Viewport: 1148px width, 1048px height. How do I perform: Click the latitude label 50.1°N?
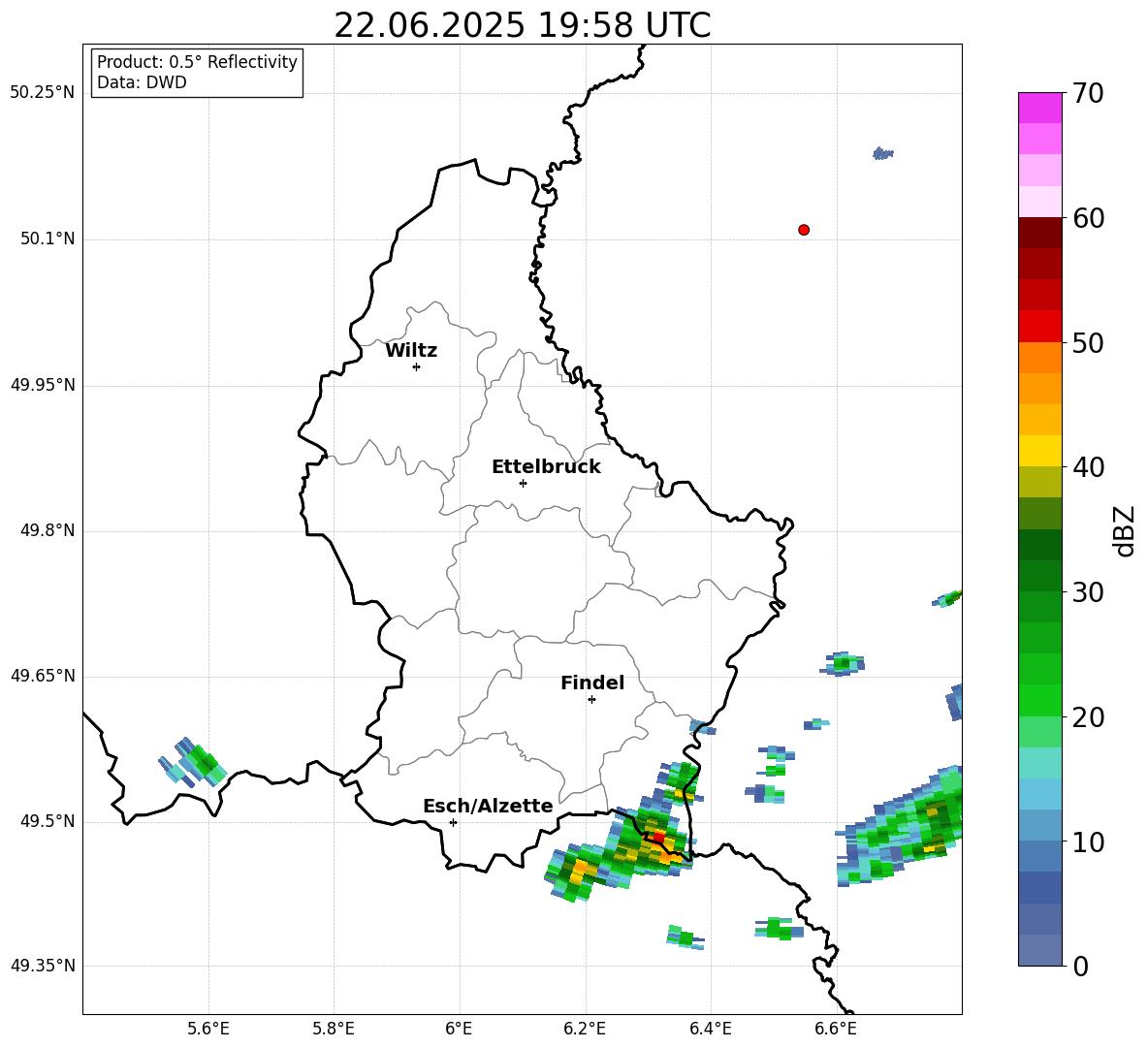[x=48, y=239]
